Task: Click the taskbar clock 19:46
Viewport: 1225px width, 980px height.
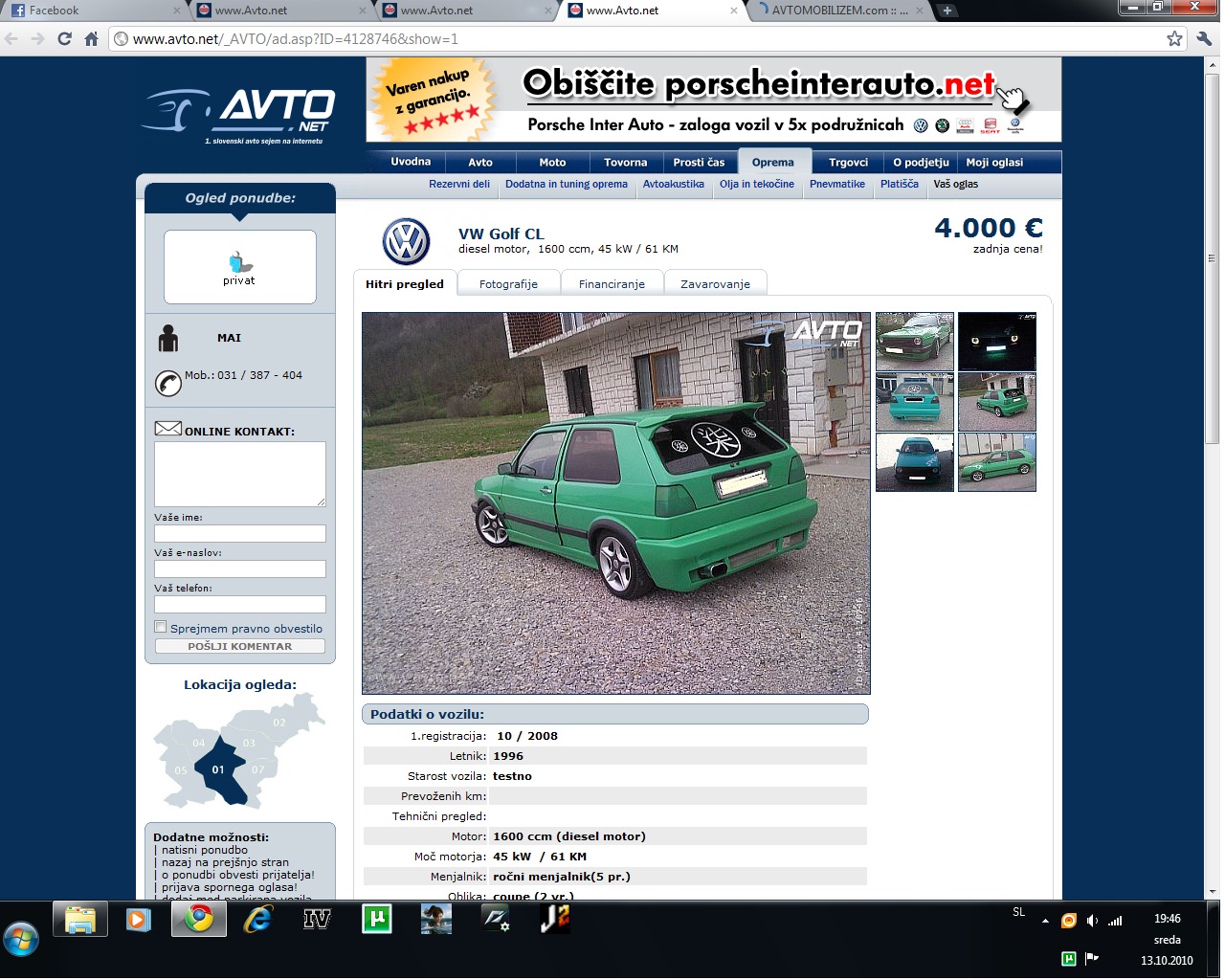Action: click(1167, 919)
